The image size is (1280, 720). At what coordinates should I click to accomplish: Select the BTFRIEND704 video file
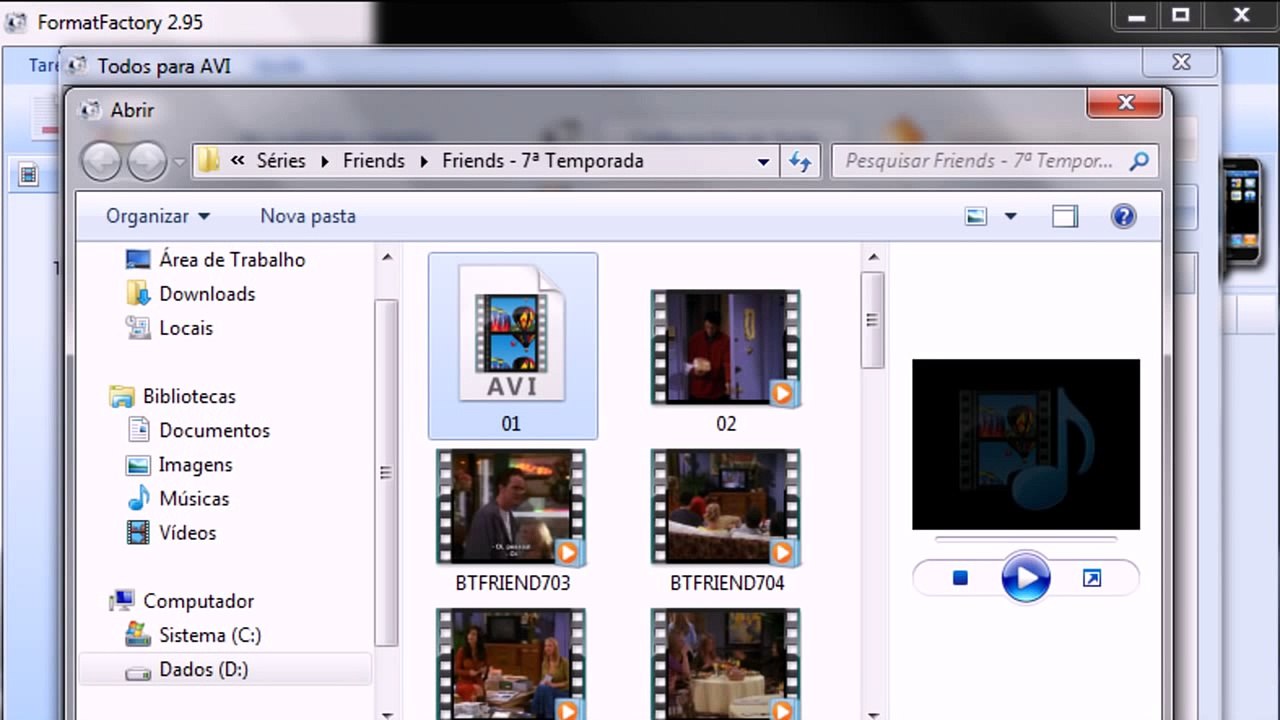726,520
